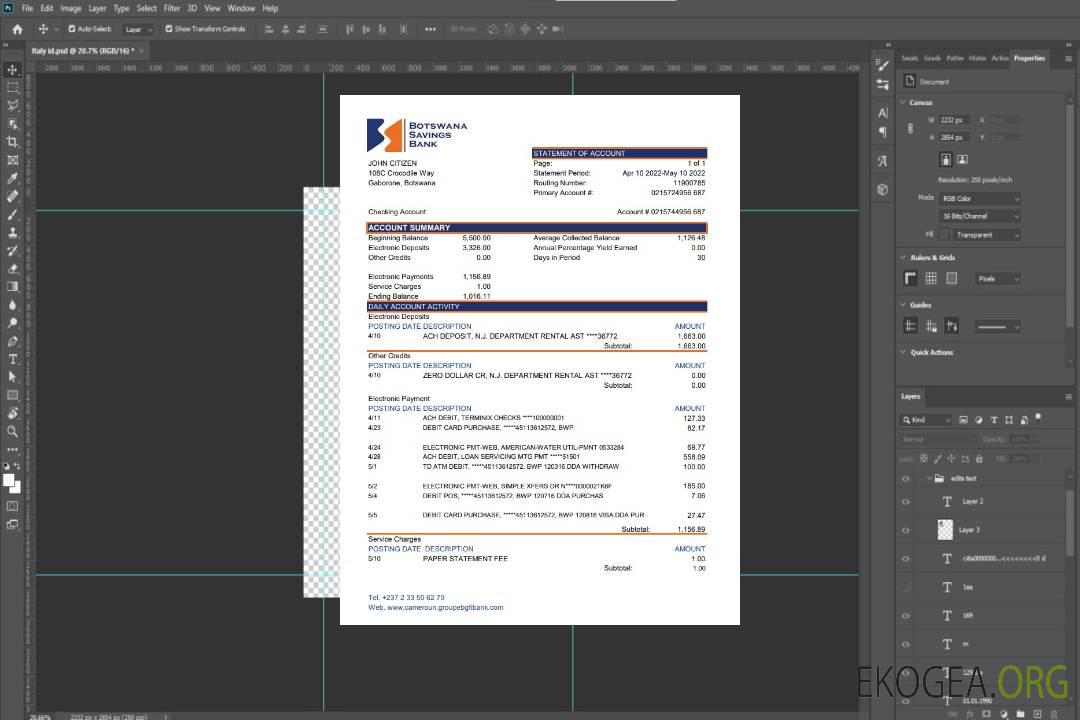1080x720 pixels.
Task: Select the Crop tool
Action: (x=13, y=142)
